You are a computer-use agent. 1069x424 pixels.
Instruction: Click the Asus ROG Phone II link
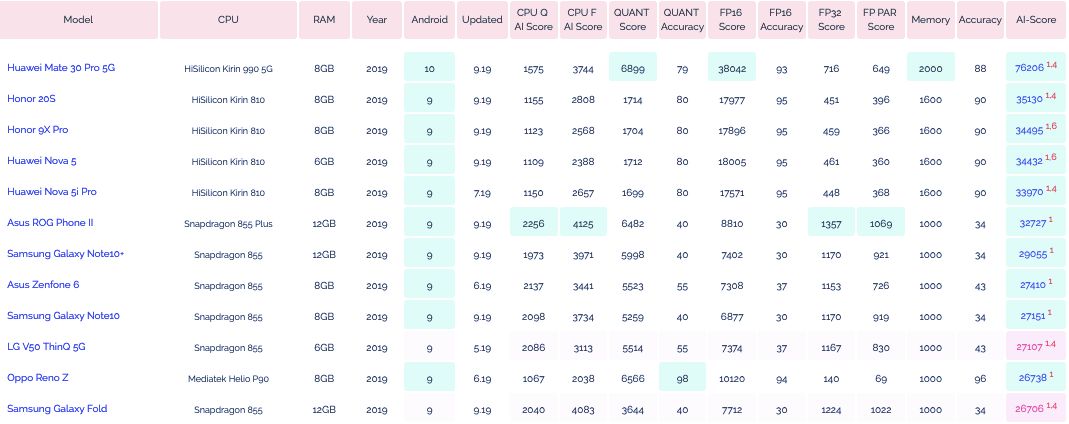[x=50, y=222]
